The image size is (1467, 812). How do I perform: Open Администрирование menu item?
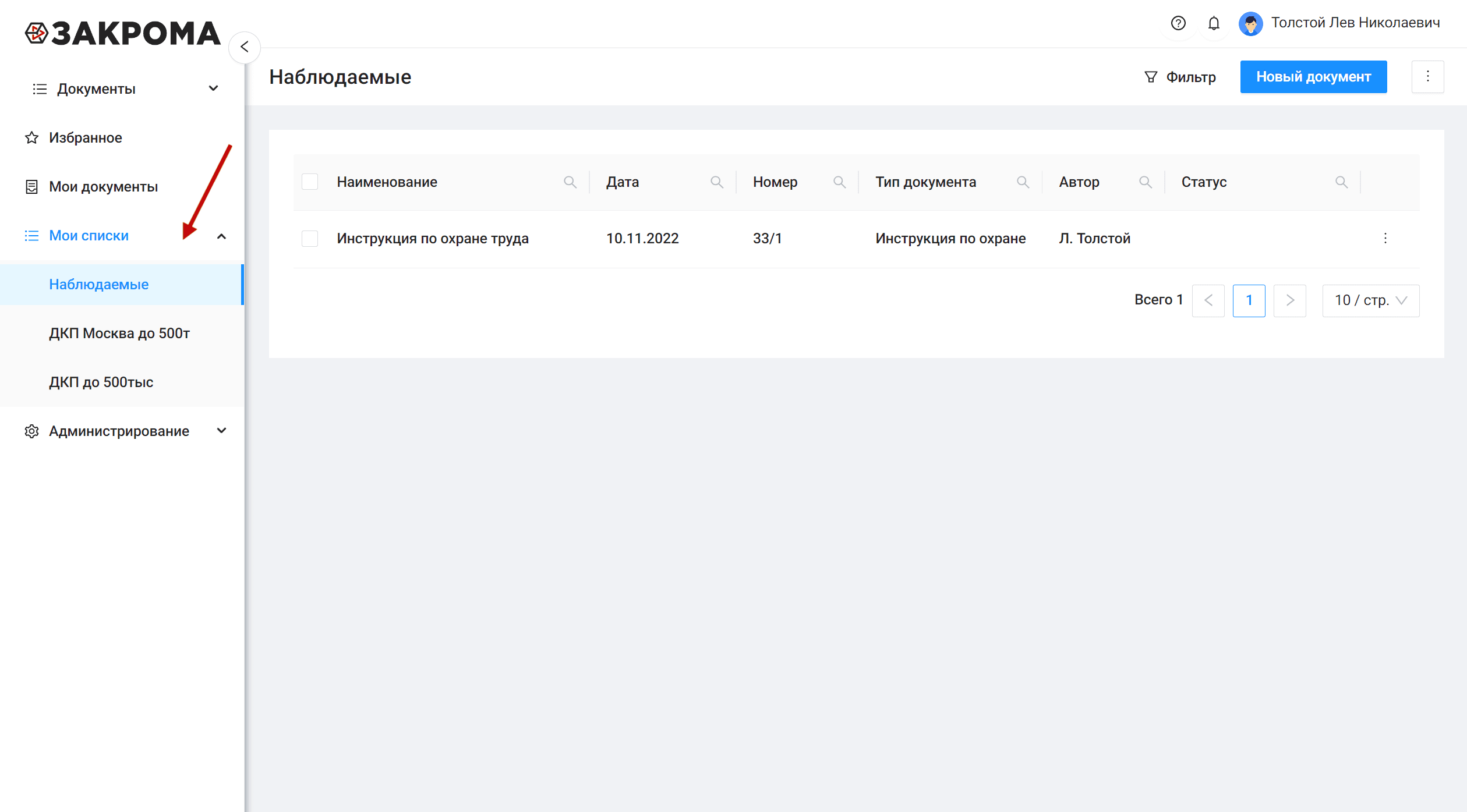tap(122, 431)
